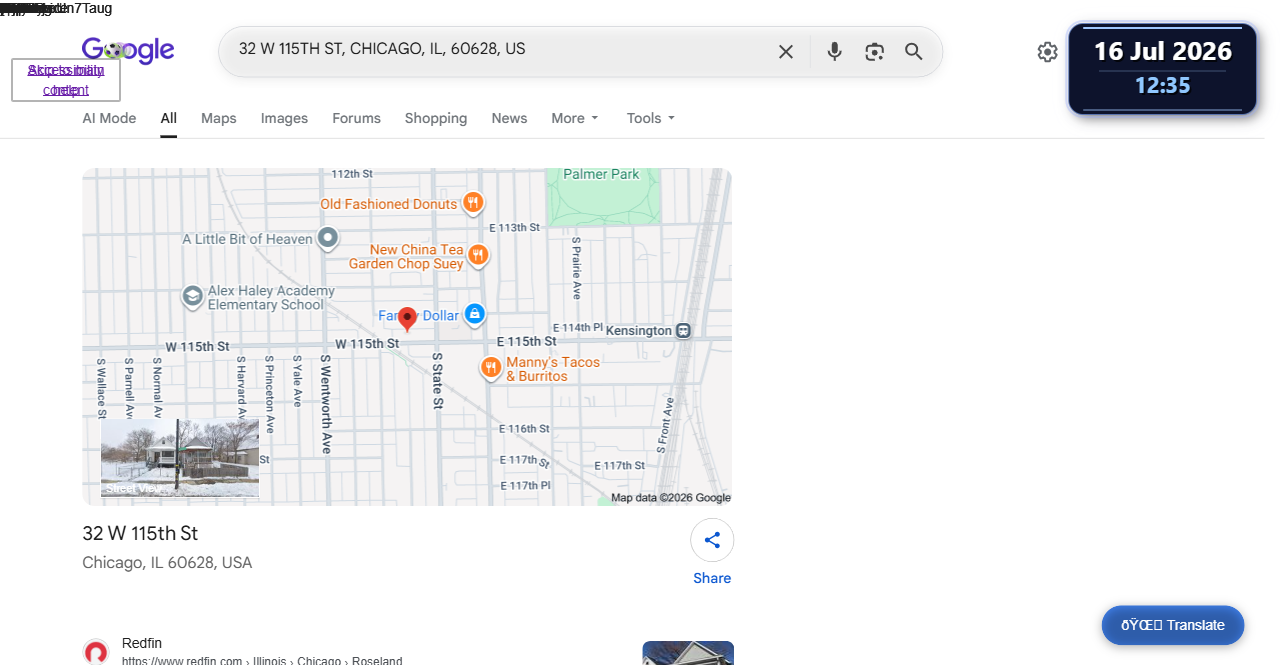Image resolution: width=1280 pixels, height=665 pixels.
Task: Open the Forums tab
Action: pos(356,118)
